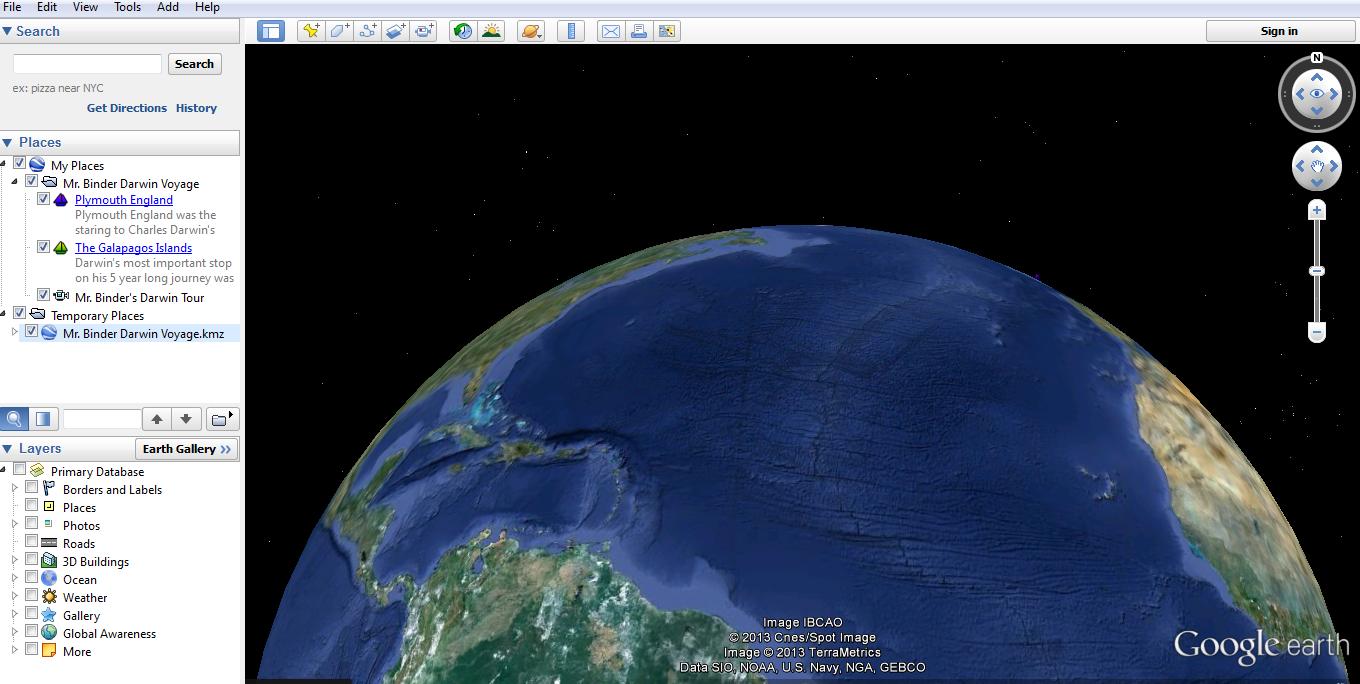
Task: Open the Ruler measurement tool
Action: [x=570, y=31]
